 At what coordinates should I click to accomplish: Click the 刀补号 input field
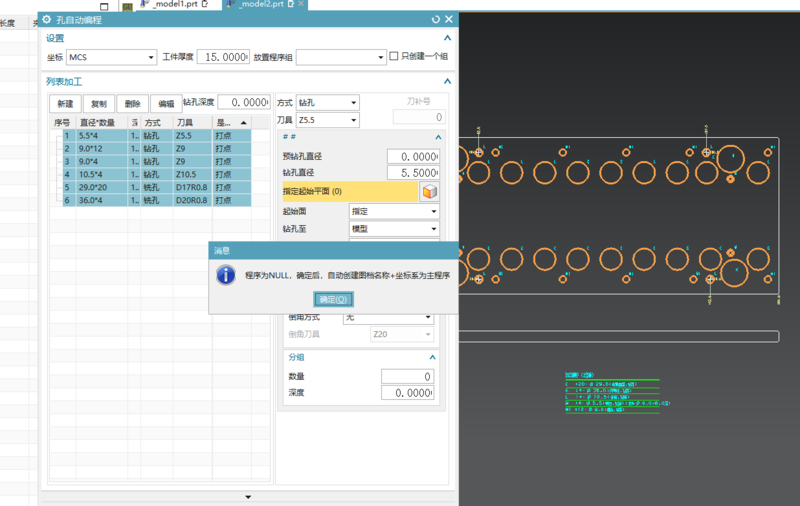(419, 117)
